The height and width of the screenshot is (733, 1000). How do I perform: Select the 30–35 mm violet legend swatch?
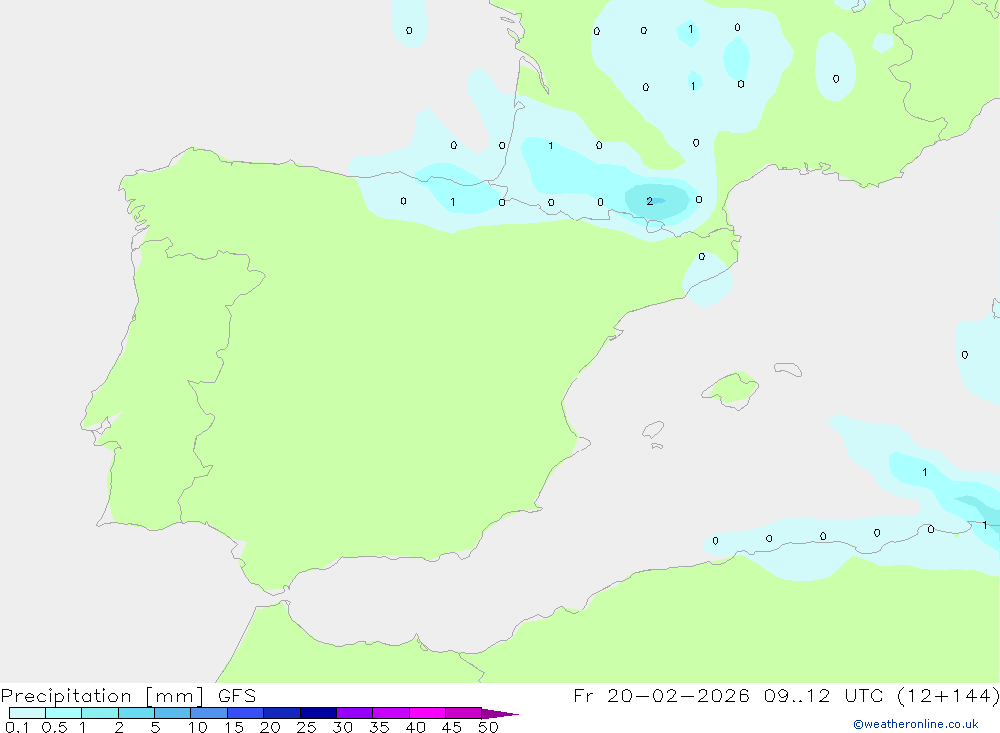[355, 713]
